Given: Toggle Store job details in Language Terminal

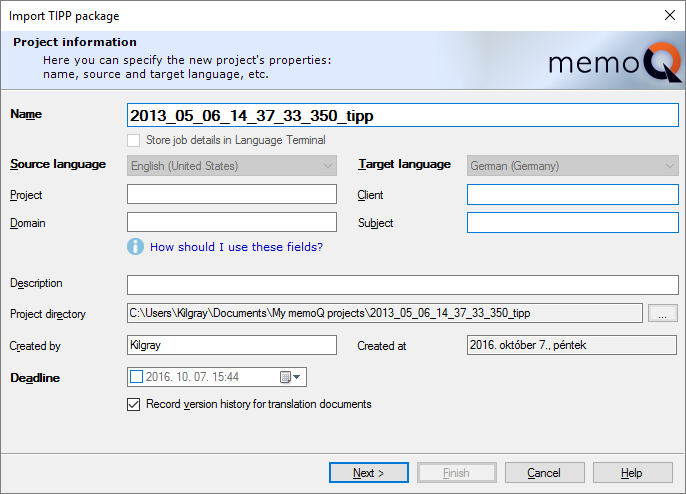Looking at the screenshot, I should (134, 141).
